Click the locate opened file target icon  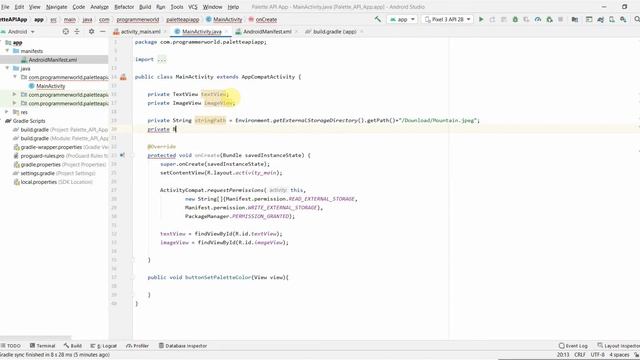tap(66, 31)
